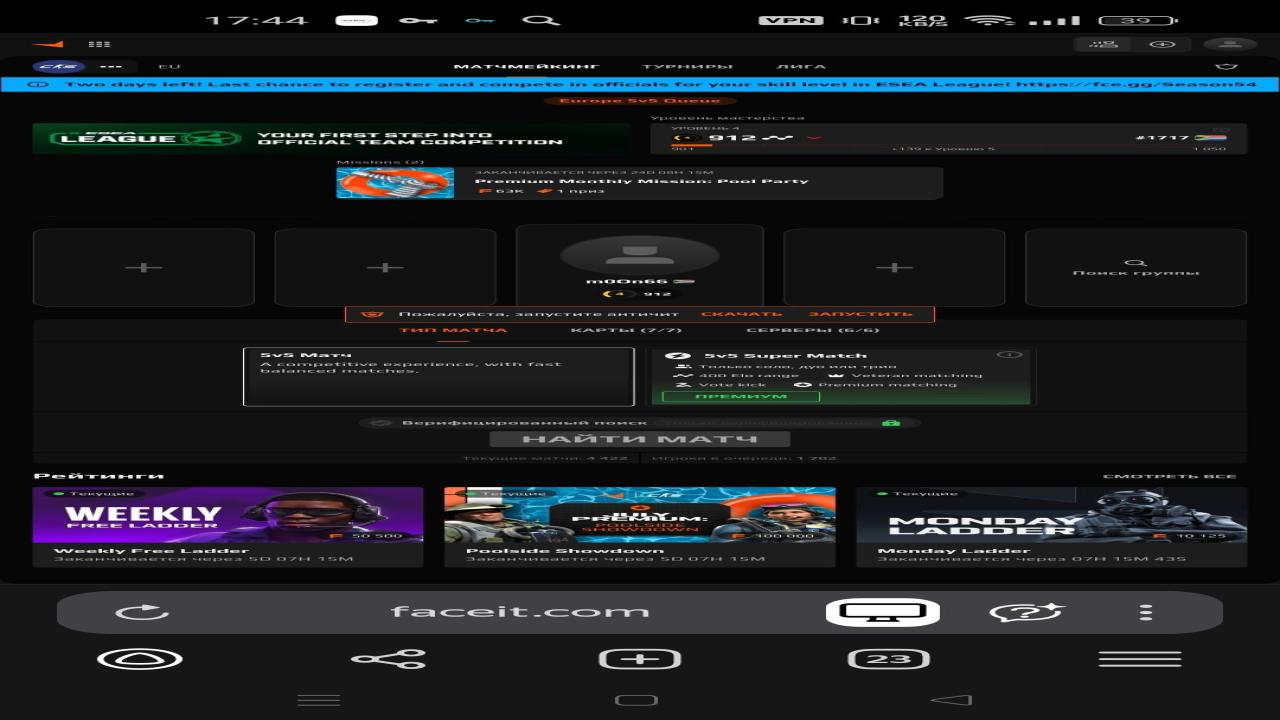
Task: Click the СМОТРЕТЬ ВСЕ ratings link
Action: point(1170,476)
